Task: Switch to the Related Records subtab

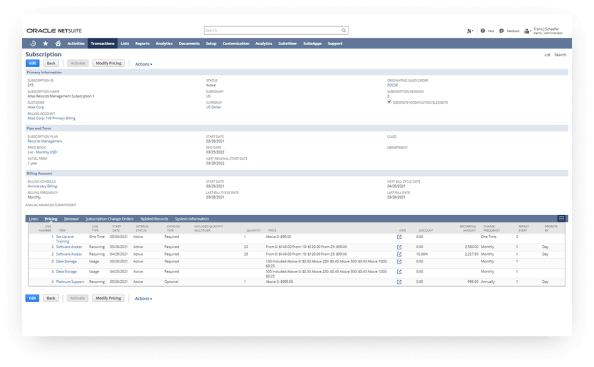Action: click(x=154, y=219)
